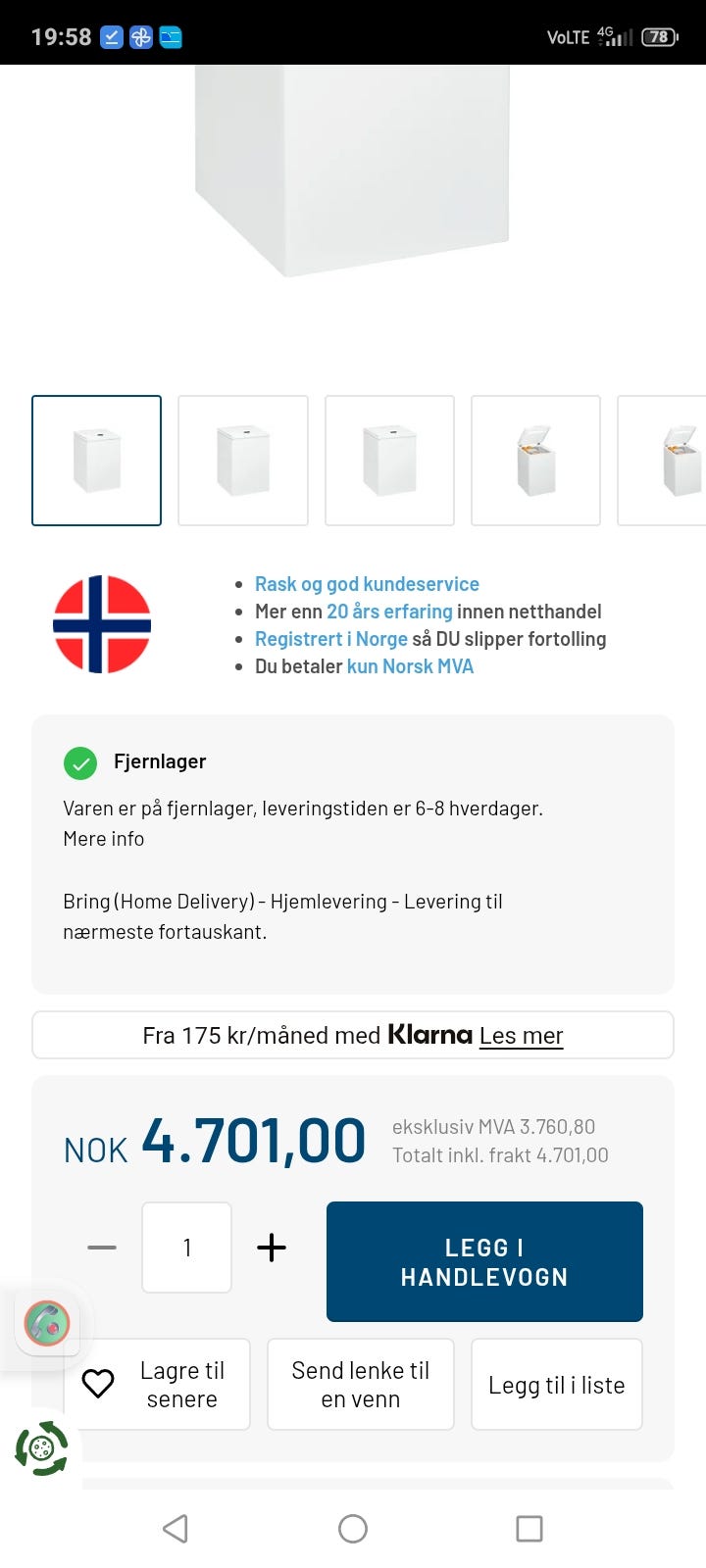Toggle the heart to save item for later
Image resolution: width=706 pixels, height=1568 pixels.
click(98, 1384)
